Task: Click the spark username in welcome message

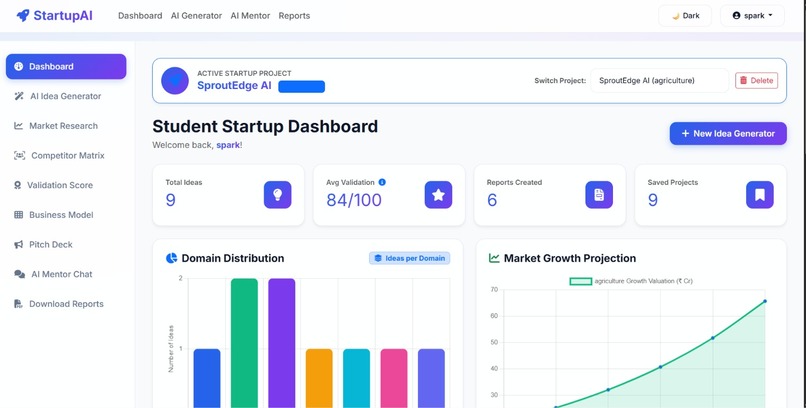Action: point(228,145)
